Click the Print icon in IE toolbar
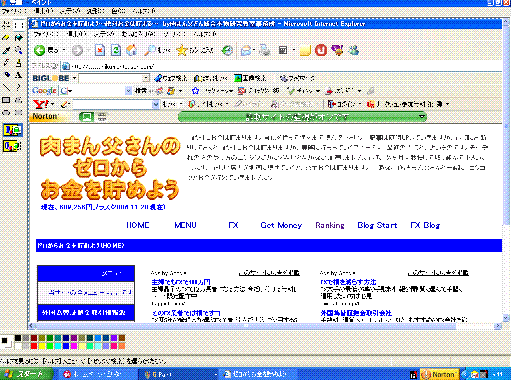 [265, 50]
